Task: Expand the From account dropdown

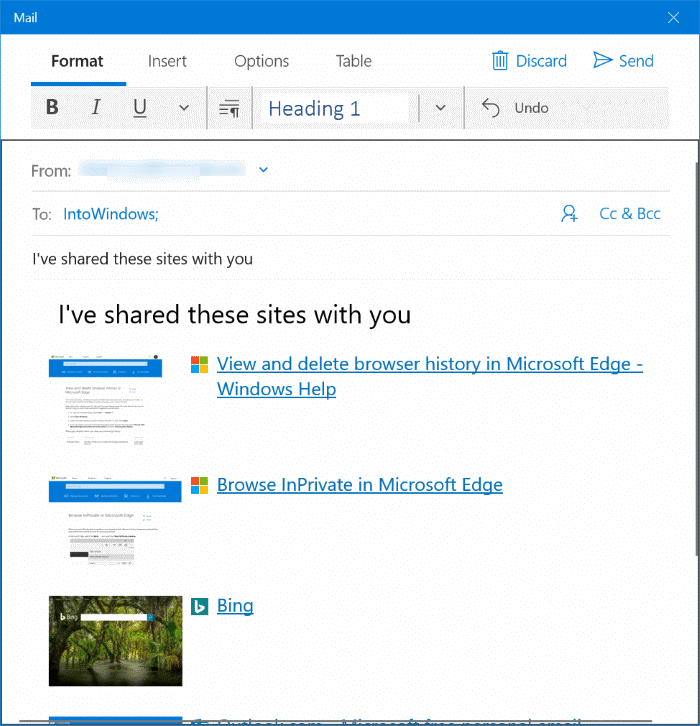Action: click(263, 169)
